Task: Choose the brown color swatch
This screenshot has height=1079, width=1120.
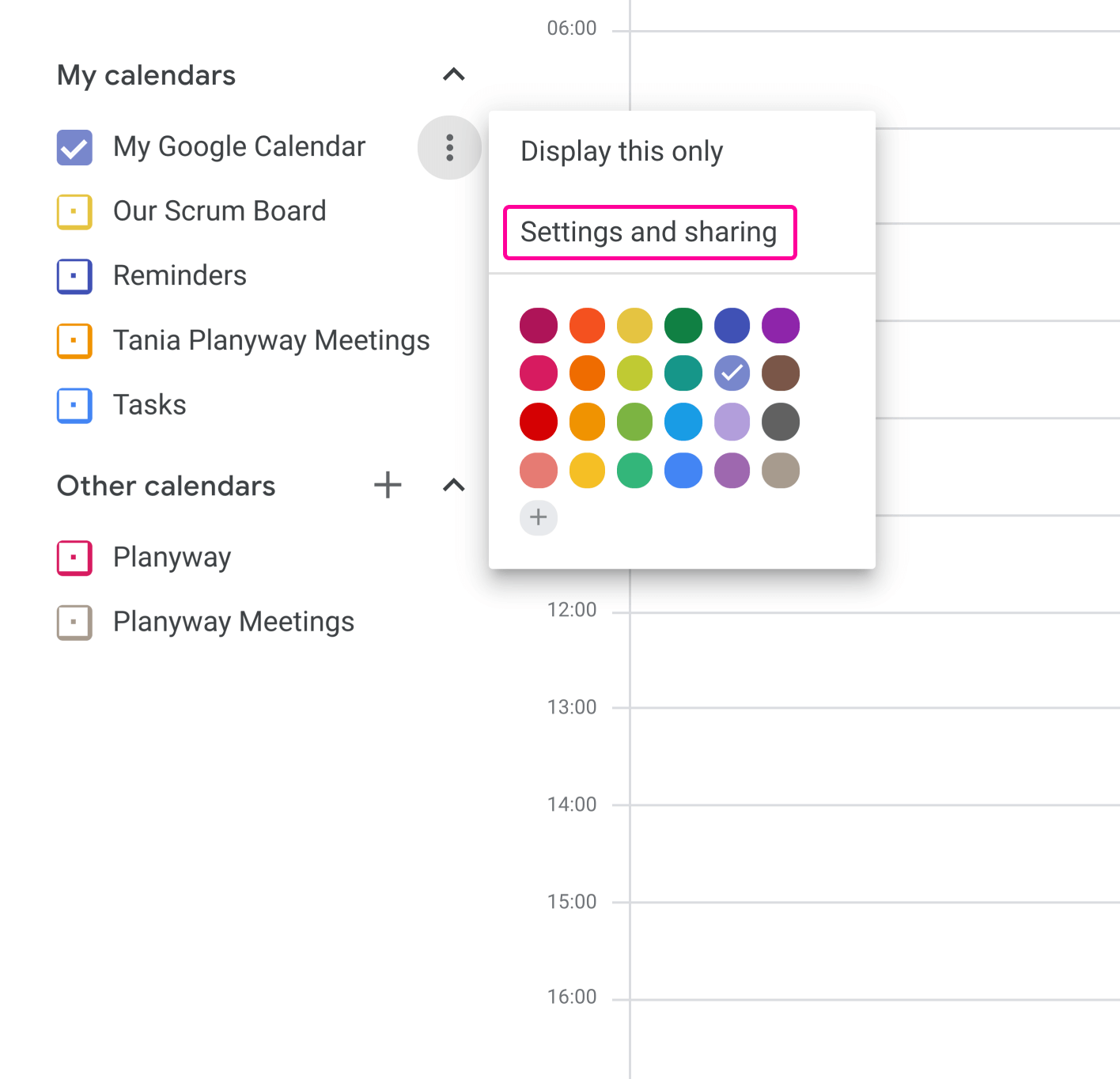Action: [x=781, y=373]
